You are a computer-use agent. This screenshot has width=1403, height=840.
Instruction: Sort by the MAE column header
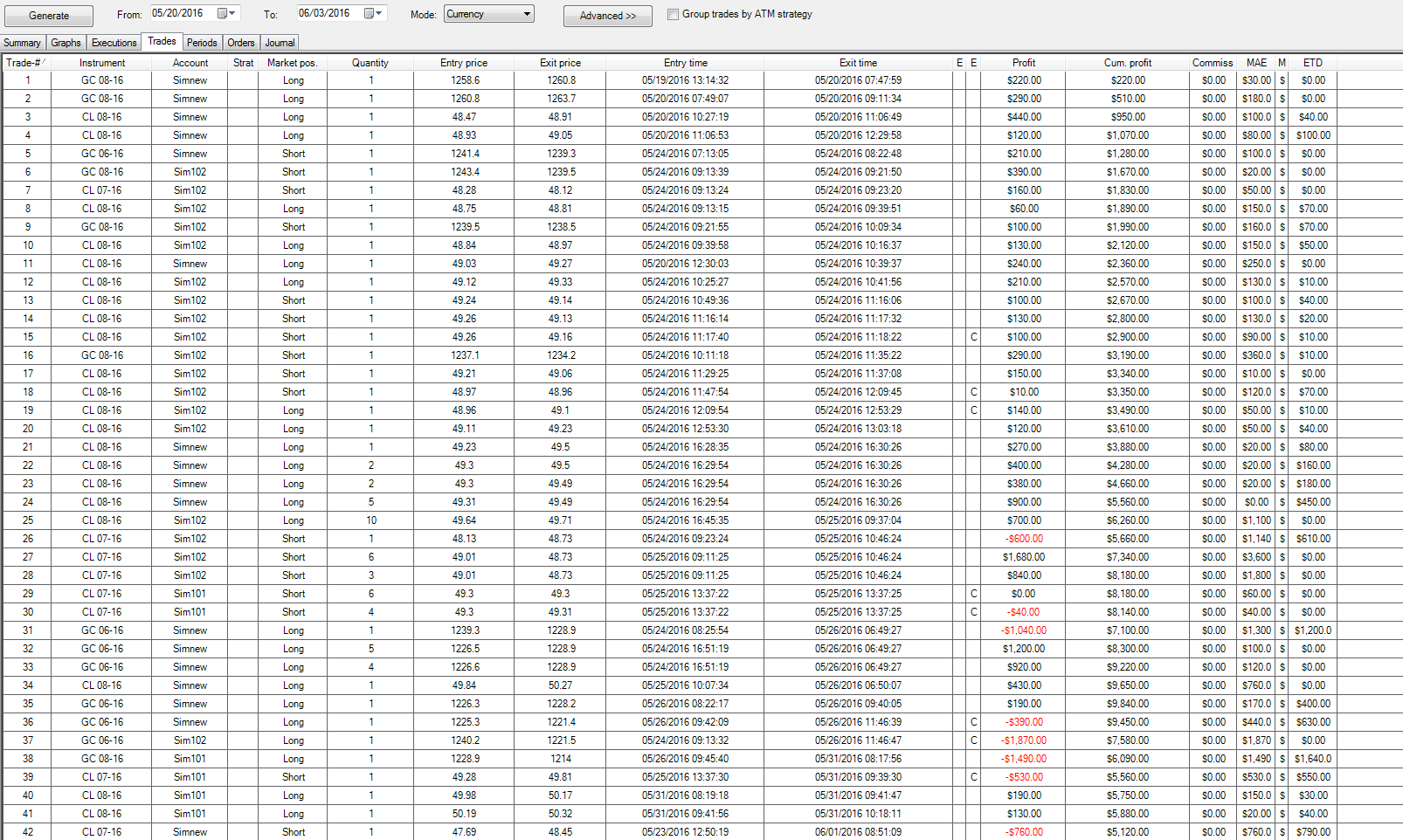[x=1257, y=63]
